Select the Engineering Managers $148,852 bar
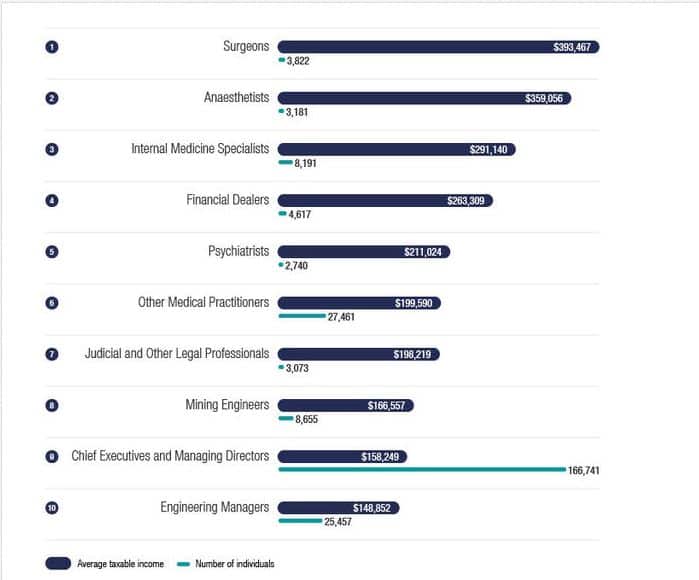Viewport: 699px width, 580px height. tap(338, 508)
